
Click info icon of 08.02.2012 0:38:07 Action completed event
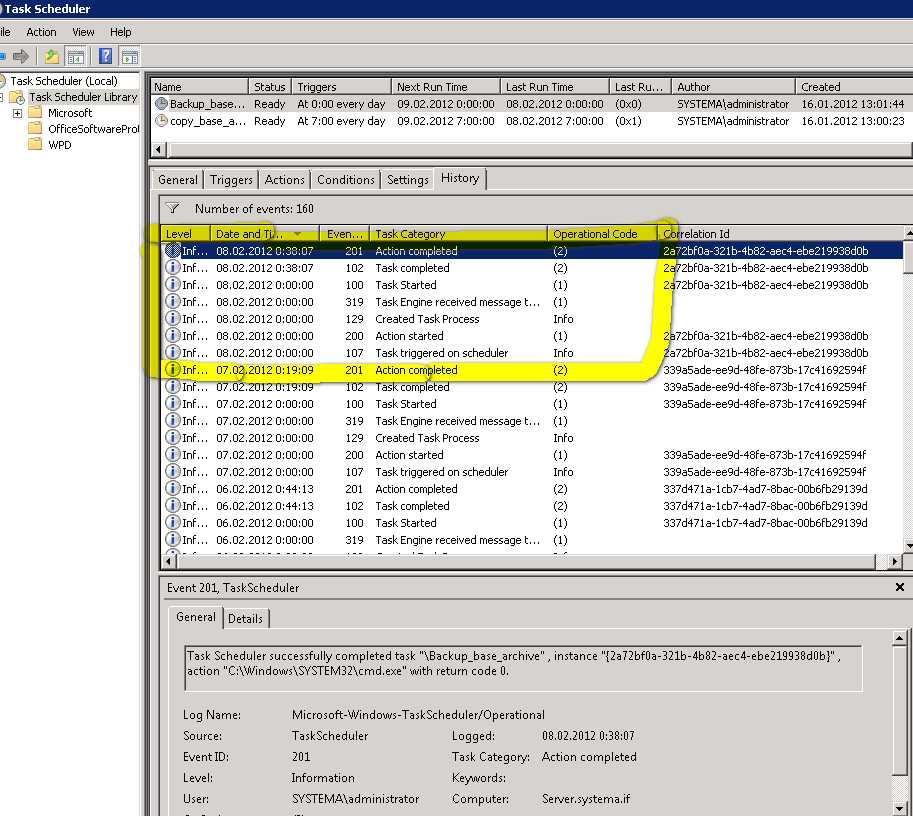click(x=172, y=250)
